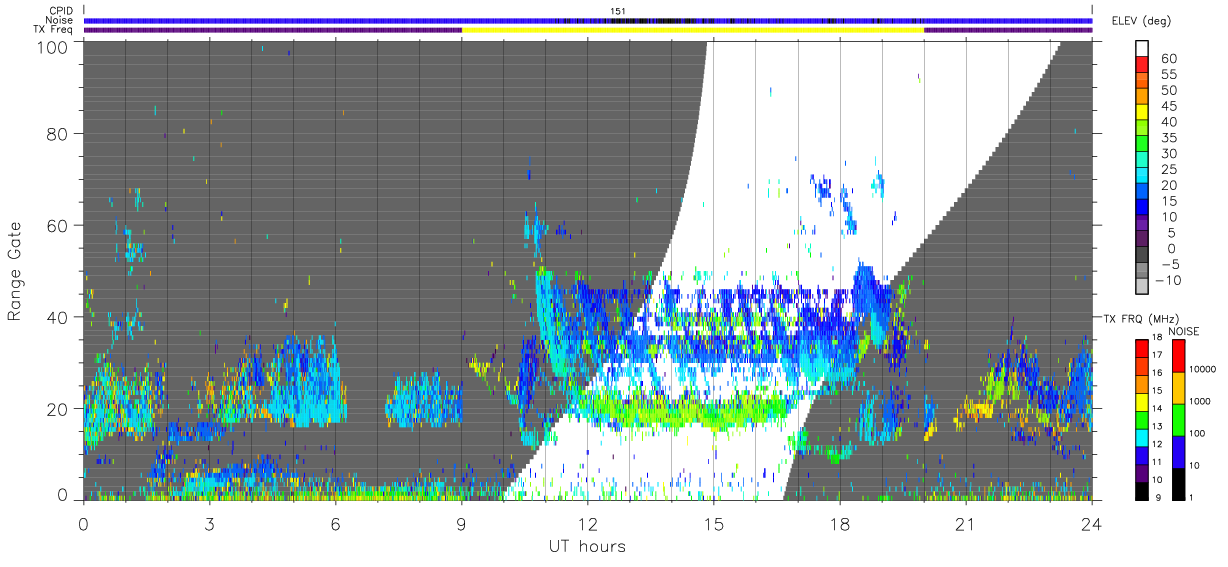Click the 6 tick on the UT hours axis
The image size is (1228, 567).
tap(336, 523)
